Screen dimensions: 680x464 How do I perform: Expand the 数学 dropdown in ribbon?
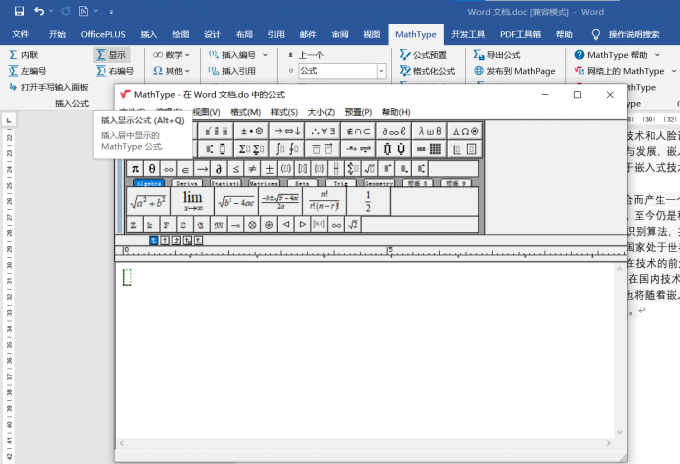174,55
